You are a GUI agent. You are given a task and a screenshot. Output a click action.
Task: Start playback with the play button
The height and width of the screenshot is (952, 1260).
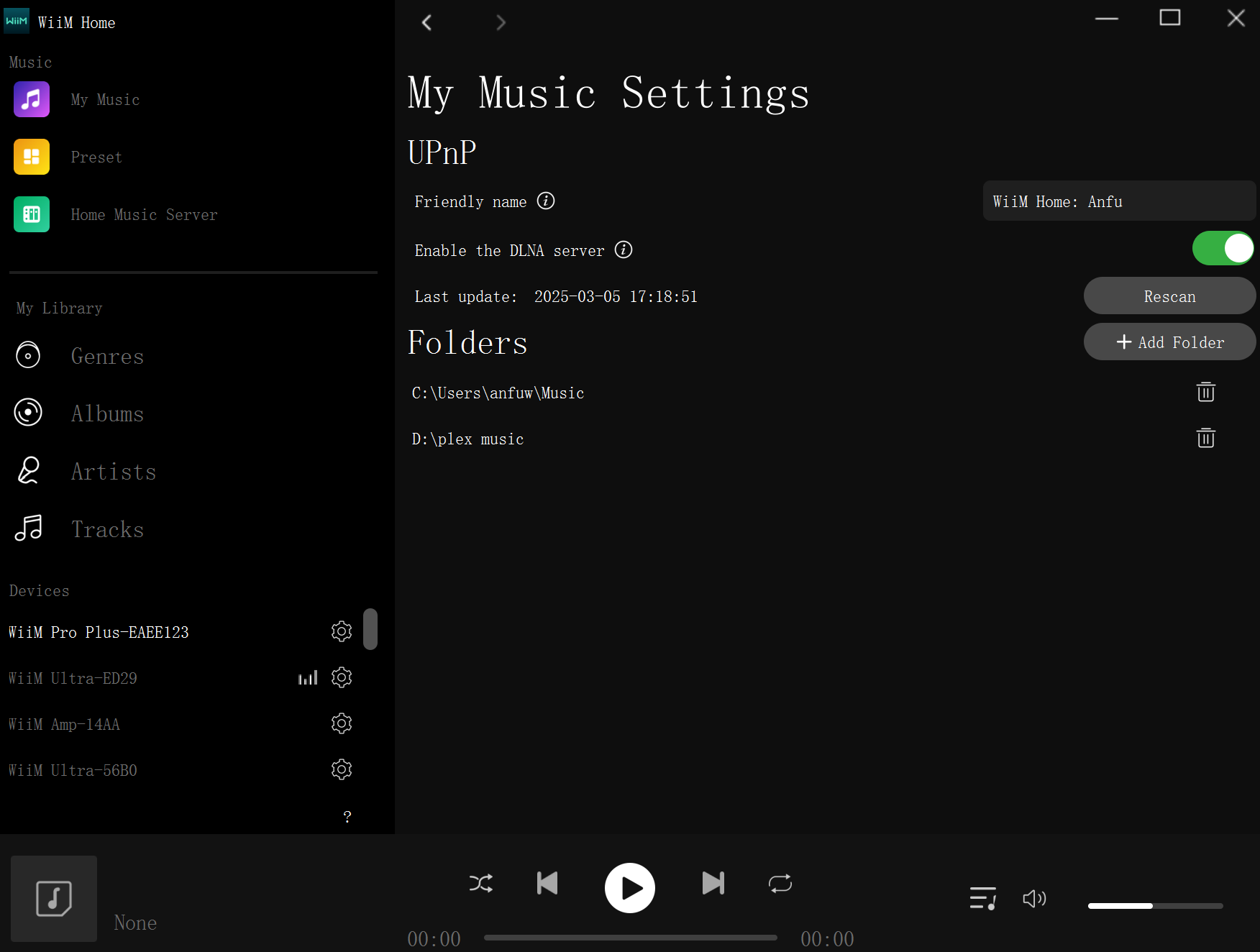630,888
